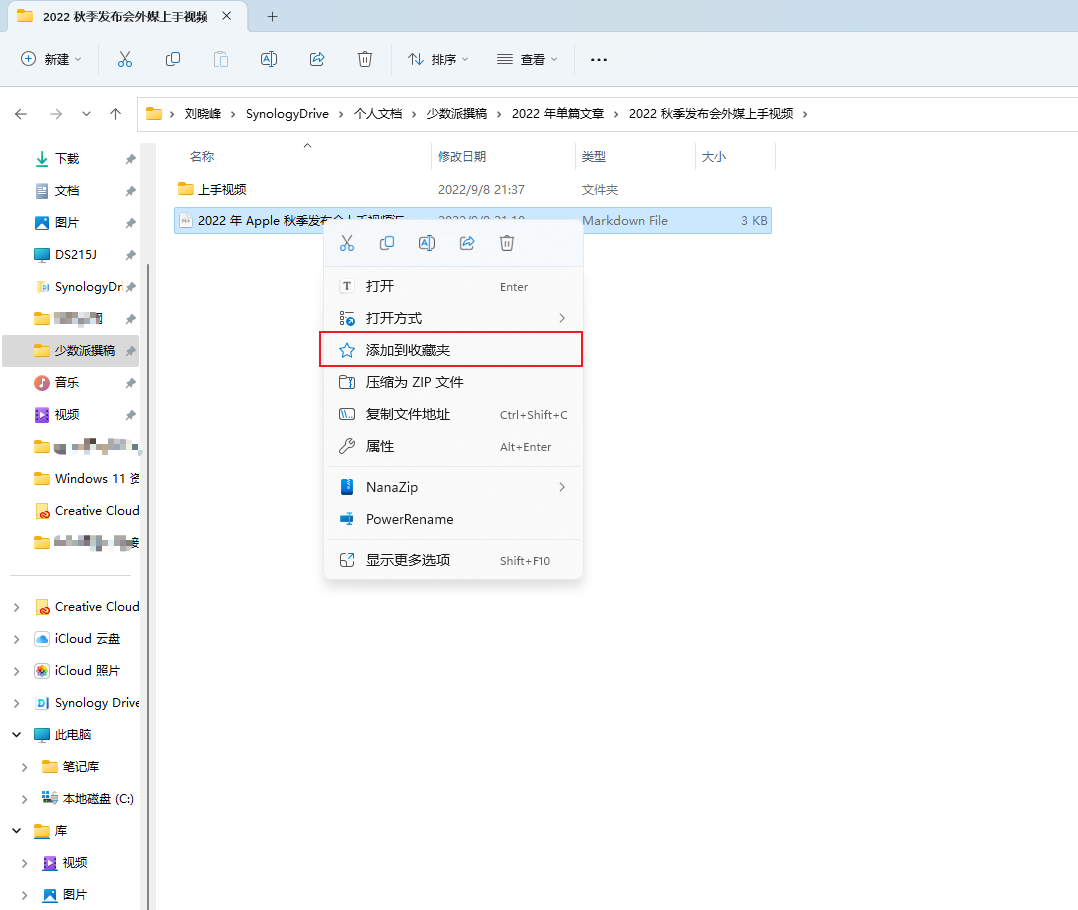Click the Rename icon in the toolbar
This screenshot has height=910, width=1078.
pyautogui.click(x=268, y=59)
